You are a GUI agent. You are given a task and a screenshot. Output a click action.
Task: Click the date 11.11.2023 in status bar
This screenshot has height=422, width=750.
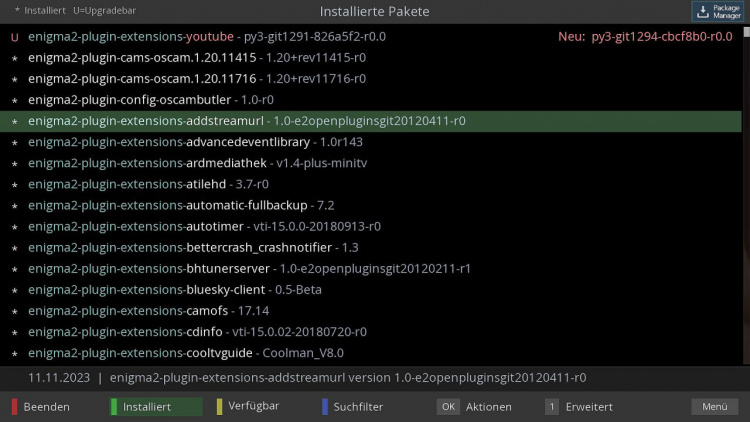click(59, 378)
